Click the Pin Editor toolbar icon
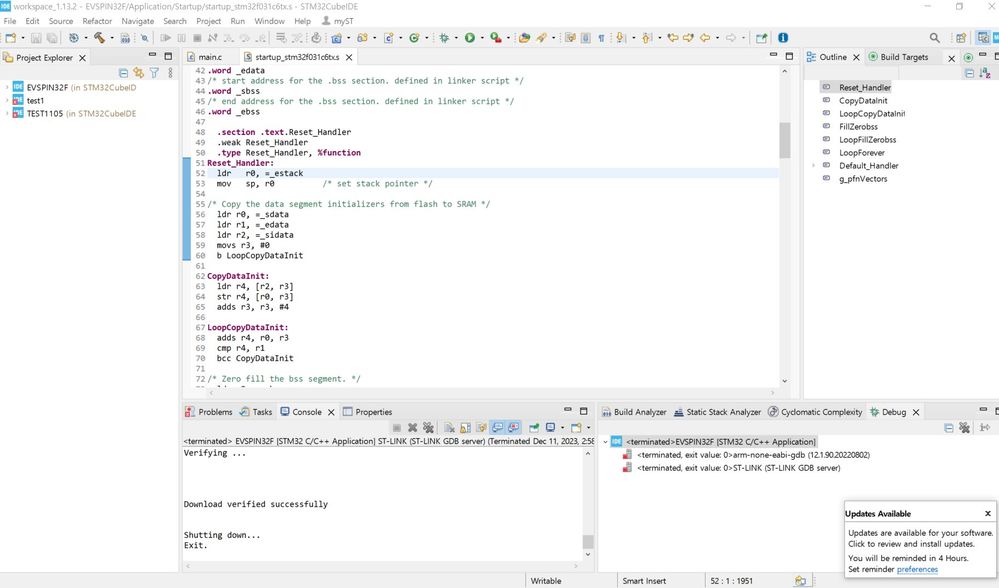Image resolution: width=999 pixels, height=588 pixels. coord(761,38)
